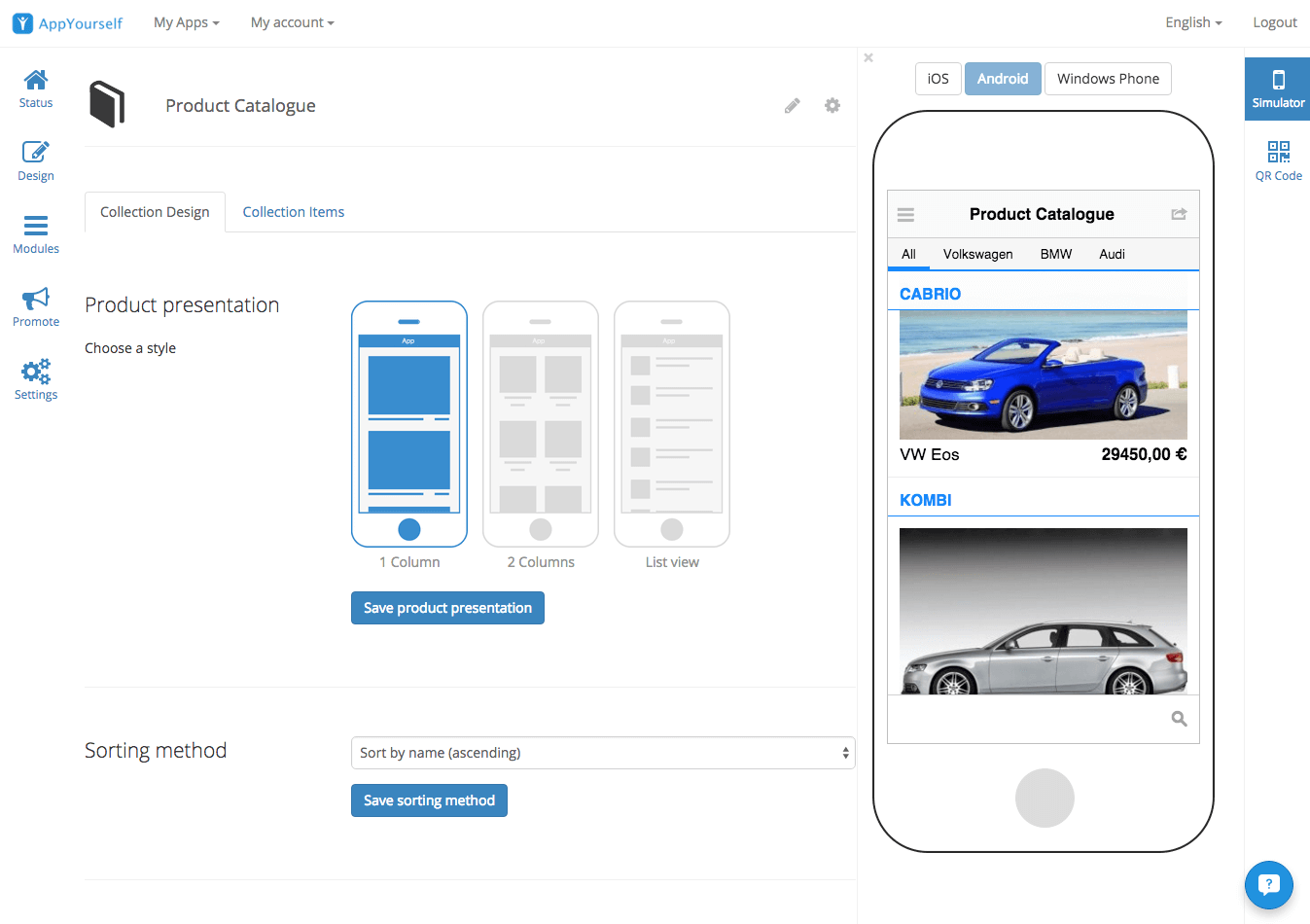Expand the My account menu
This screenshot has height=924, width=1310.
[291, 22]
